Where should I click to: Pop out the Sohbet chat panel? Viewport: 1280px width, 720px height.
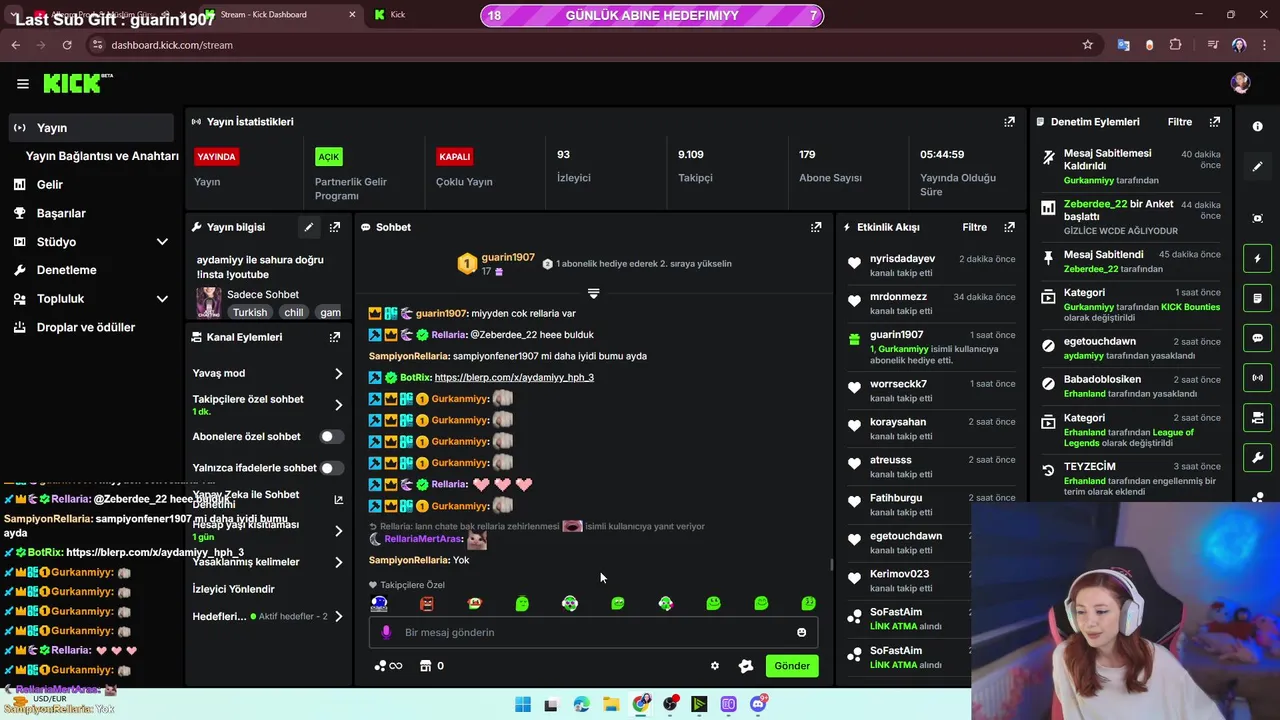816,227
